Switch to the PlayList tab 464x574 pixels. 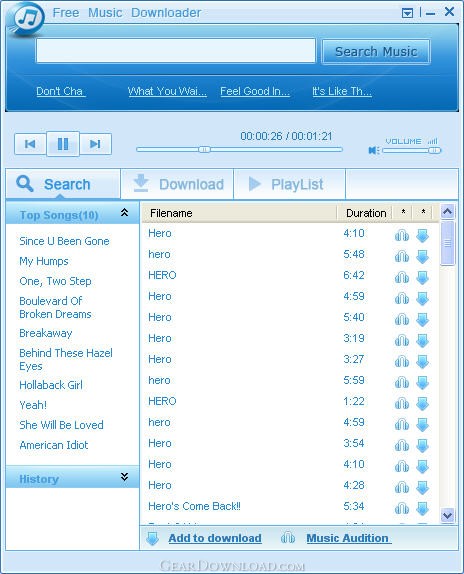point(289,184)
